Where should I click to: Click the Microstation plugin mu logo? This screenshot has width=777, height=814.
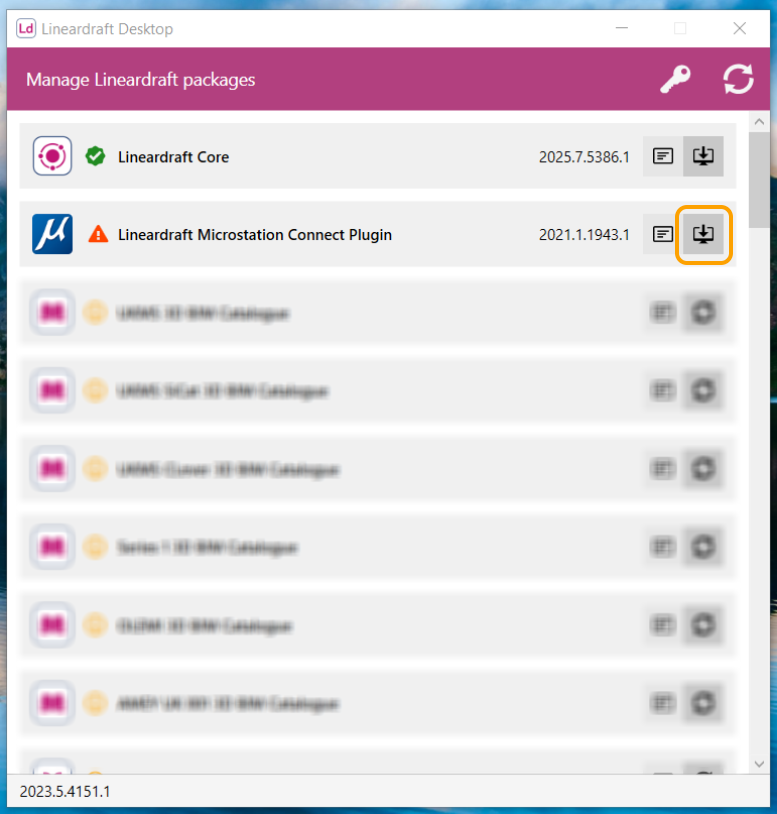point(52,234)
